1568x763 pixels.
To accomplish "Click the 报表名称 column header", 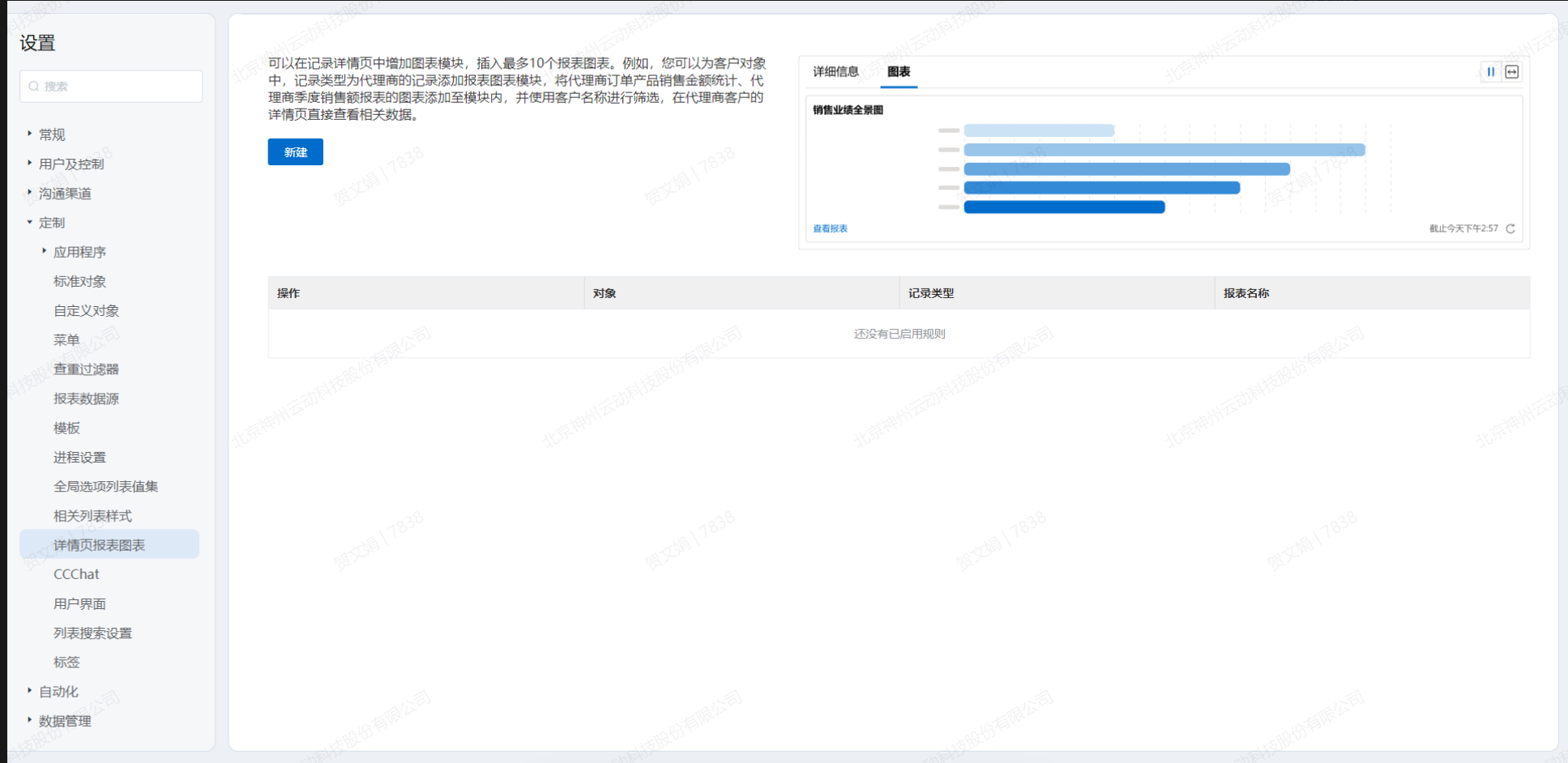I will pyautogui.click(x=1246, y=293).
